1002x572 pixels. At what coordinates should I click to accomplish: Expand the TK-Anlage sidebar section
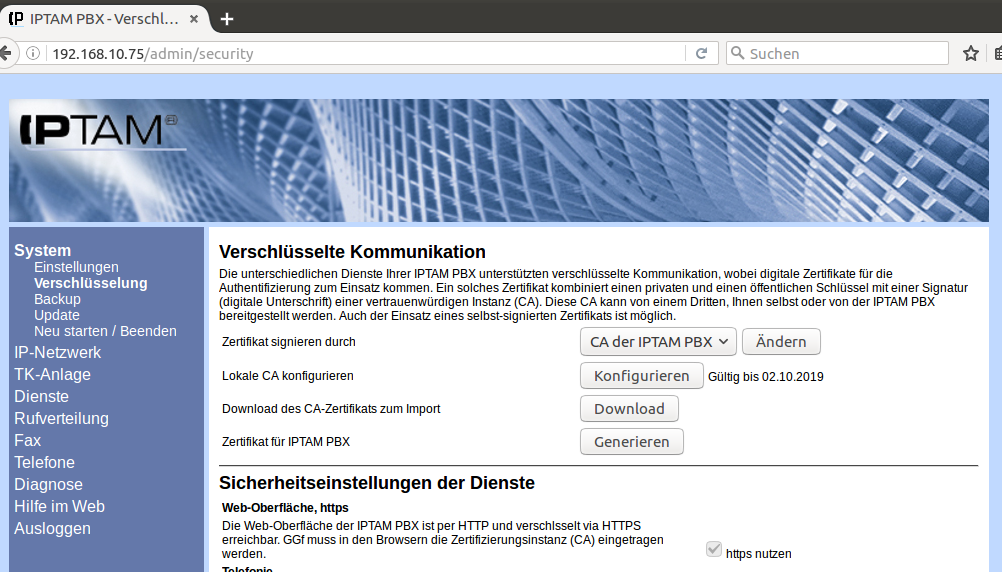(x=52, y=374)
